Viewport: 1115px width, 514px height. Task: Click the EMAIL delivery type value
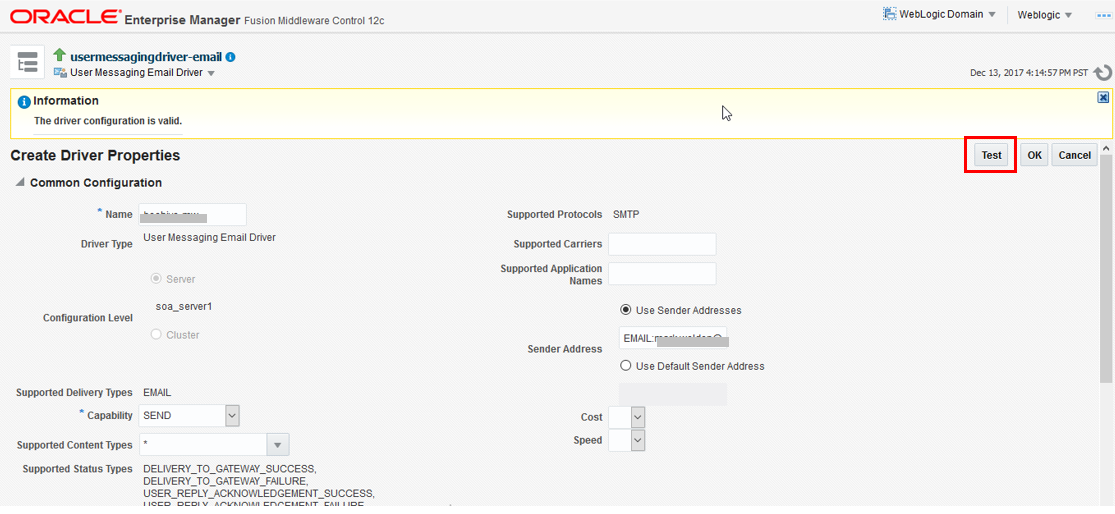click(x=157, y=392)
